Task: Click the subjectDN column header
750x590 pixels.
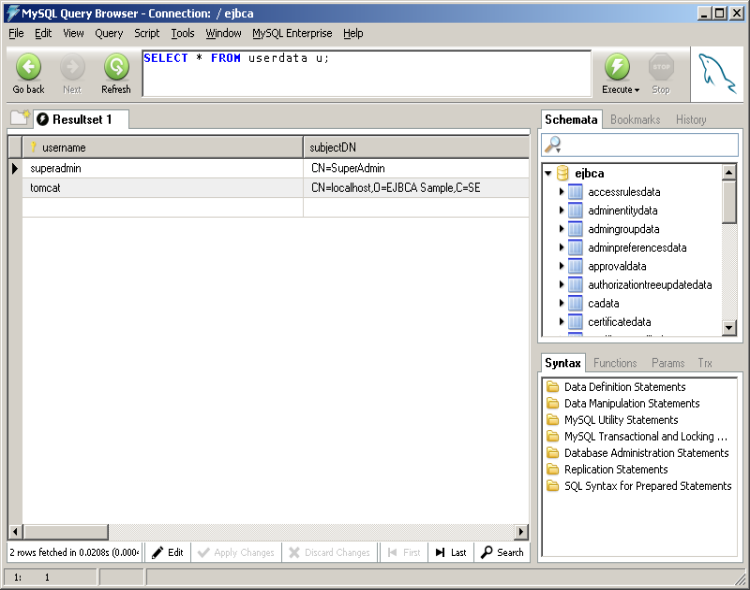Action: (x=416, y=147)
